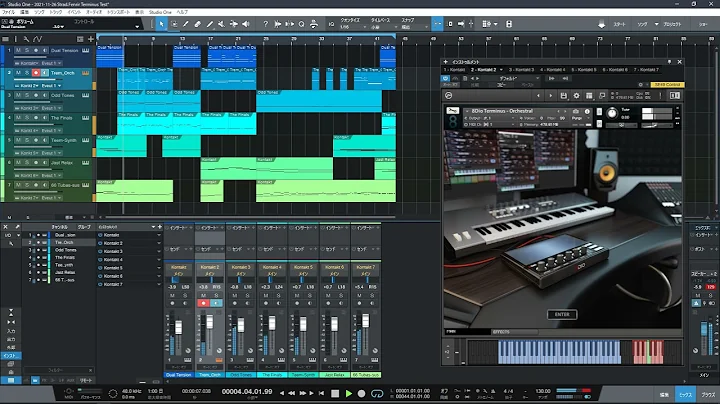Viewport: 720px width, 404px height.
Task: Open the ブラウズ (Browse) view button
Action: coord(708,394)
